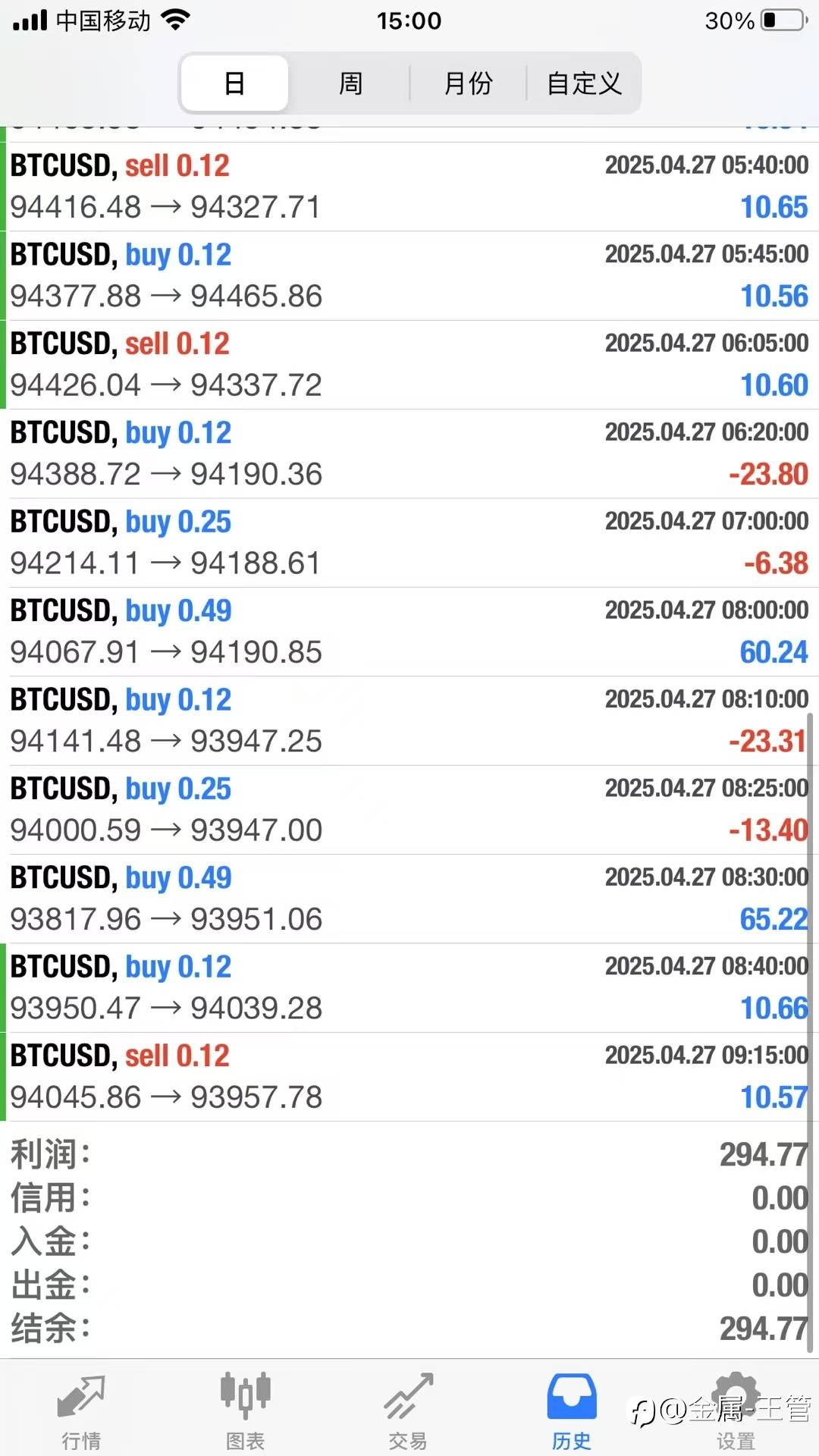819x1456 pixels.
Task: Open the buy 0.49 trade with 65.22 profit
Action: pos(409,899)
